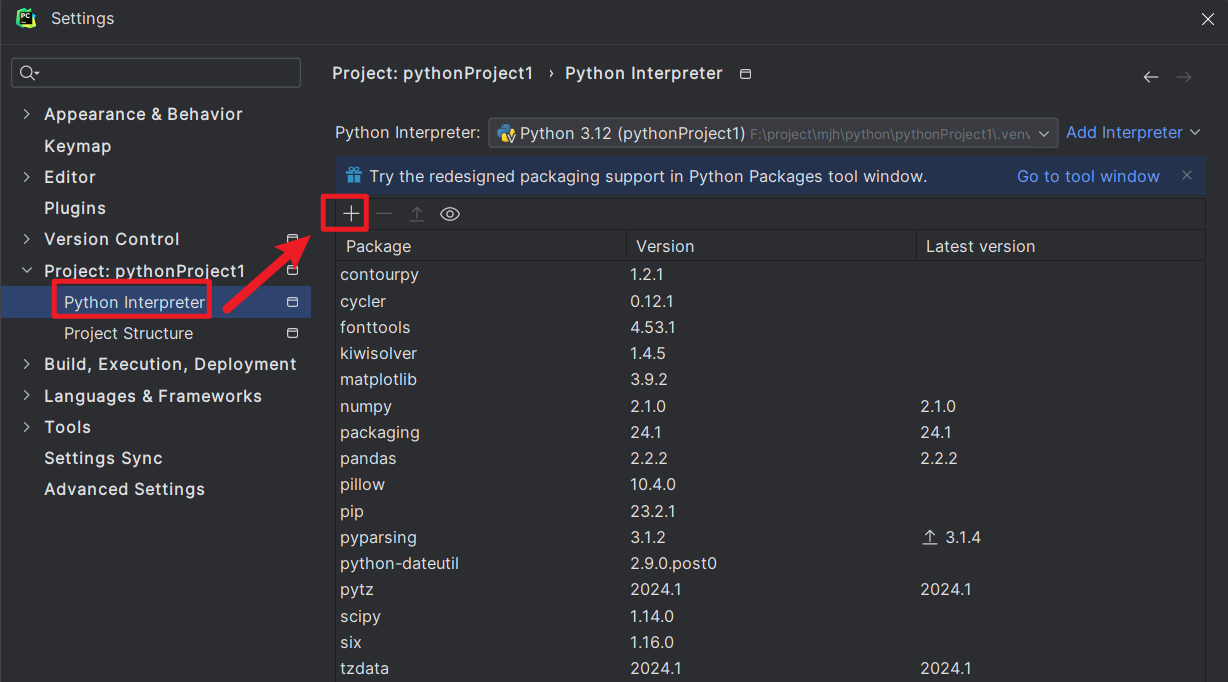This screenshot has width=1228, height=682.
Task: Select the python-dateutil package row
Action: pos(770,563)
